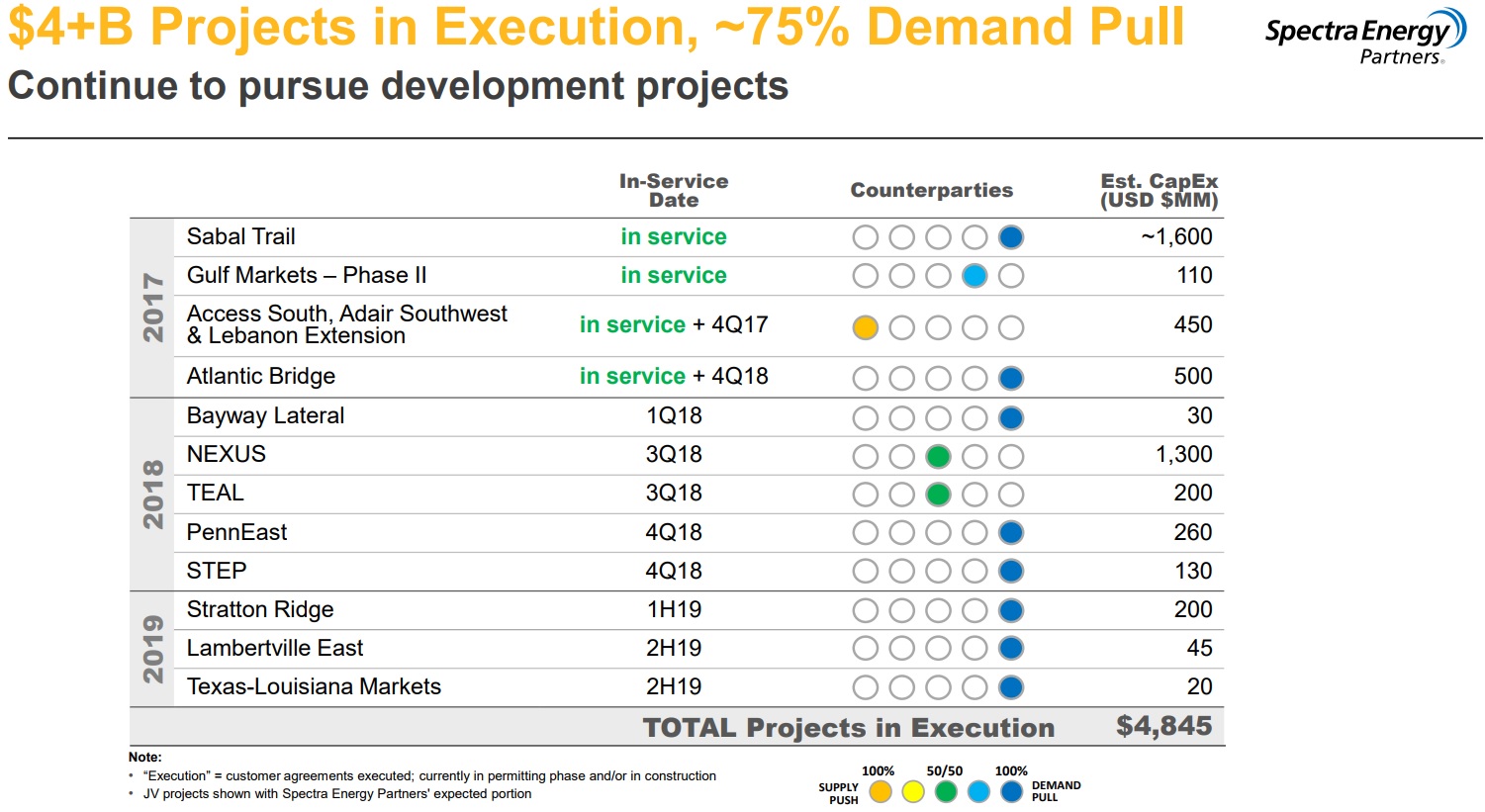The height and width of the screenshot is (812, 1485).
Task: Select the filled blue circle for Texas-Louisiana Markets
Action: pyautogui.click(x=1010, y=687)
